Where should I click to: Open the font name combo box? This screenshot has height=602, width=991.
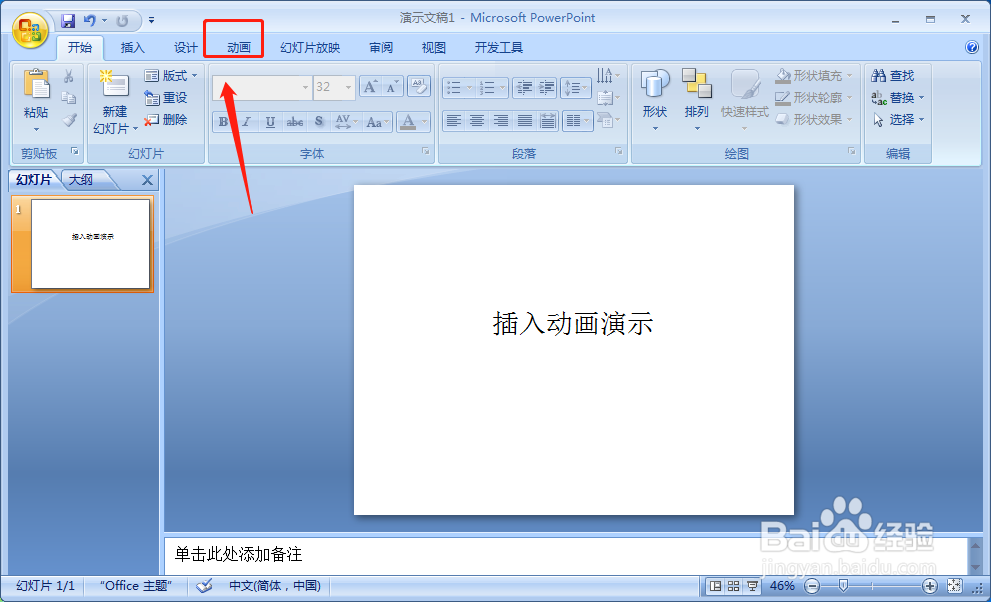pyautogui.click(x=262, y=87)
